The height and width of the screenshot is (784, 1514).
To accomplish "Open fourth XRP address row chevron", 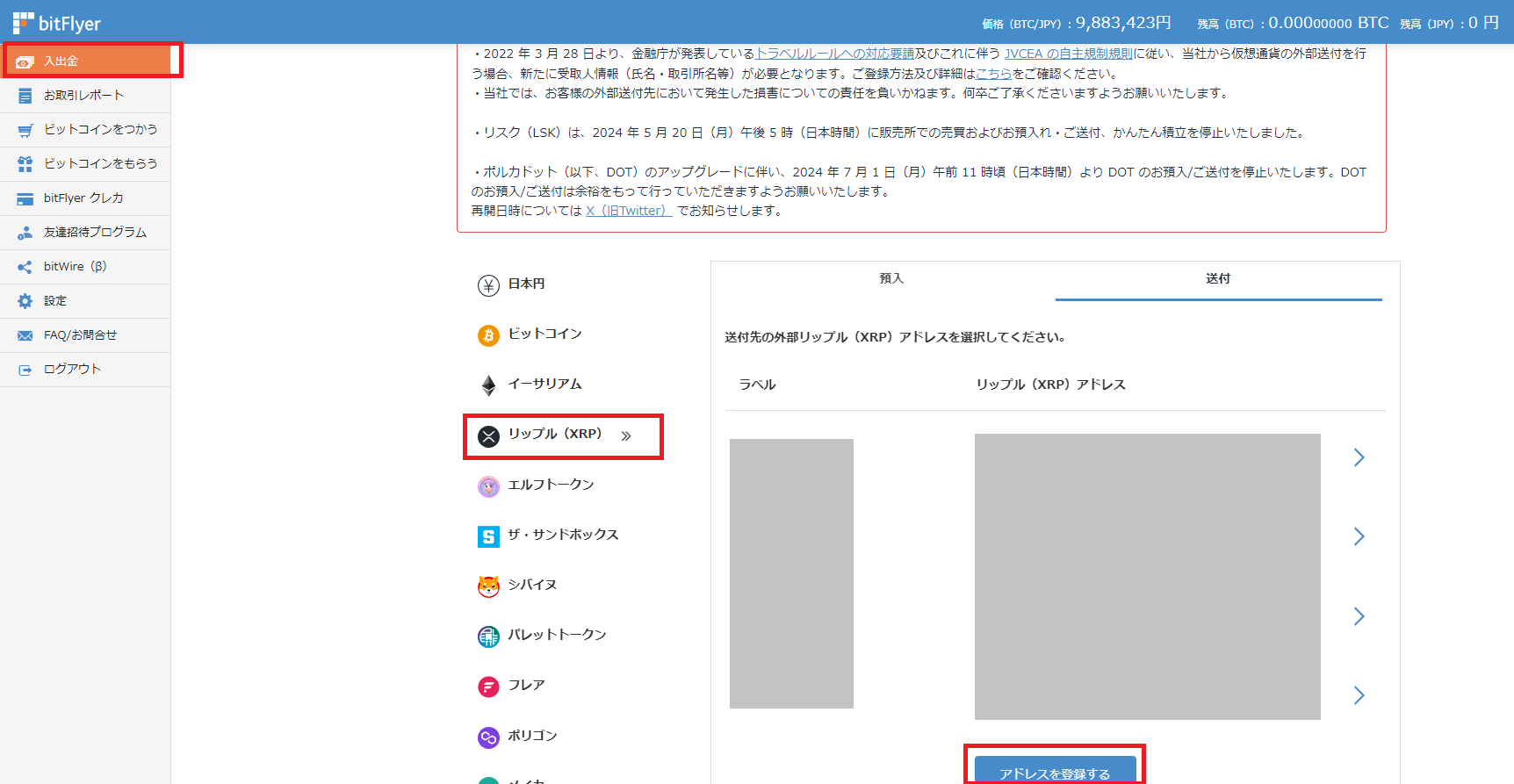I will point(1359,695).
